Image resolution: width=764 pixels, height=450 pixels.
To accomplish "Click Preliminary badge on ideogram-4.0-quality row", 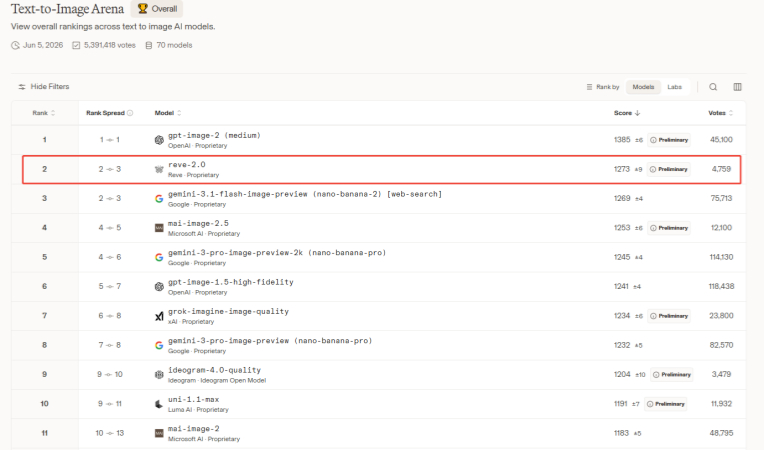I will tap(672, 375).
